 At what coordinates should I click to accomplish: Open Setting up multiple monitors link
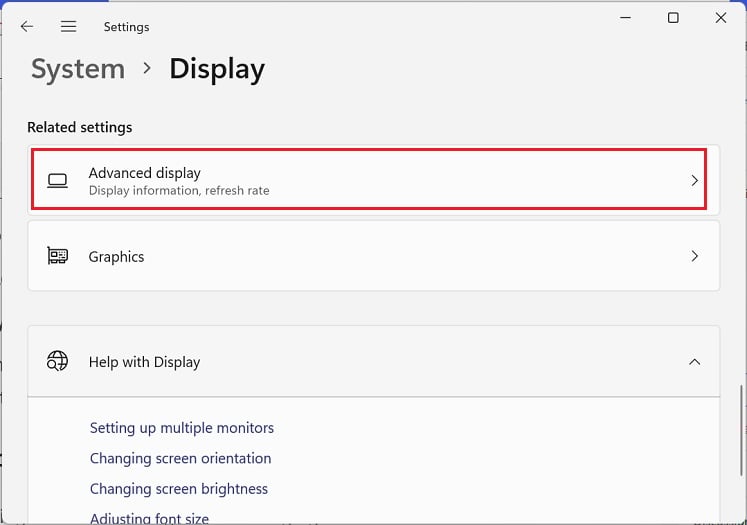182,428
